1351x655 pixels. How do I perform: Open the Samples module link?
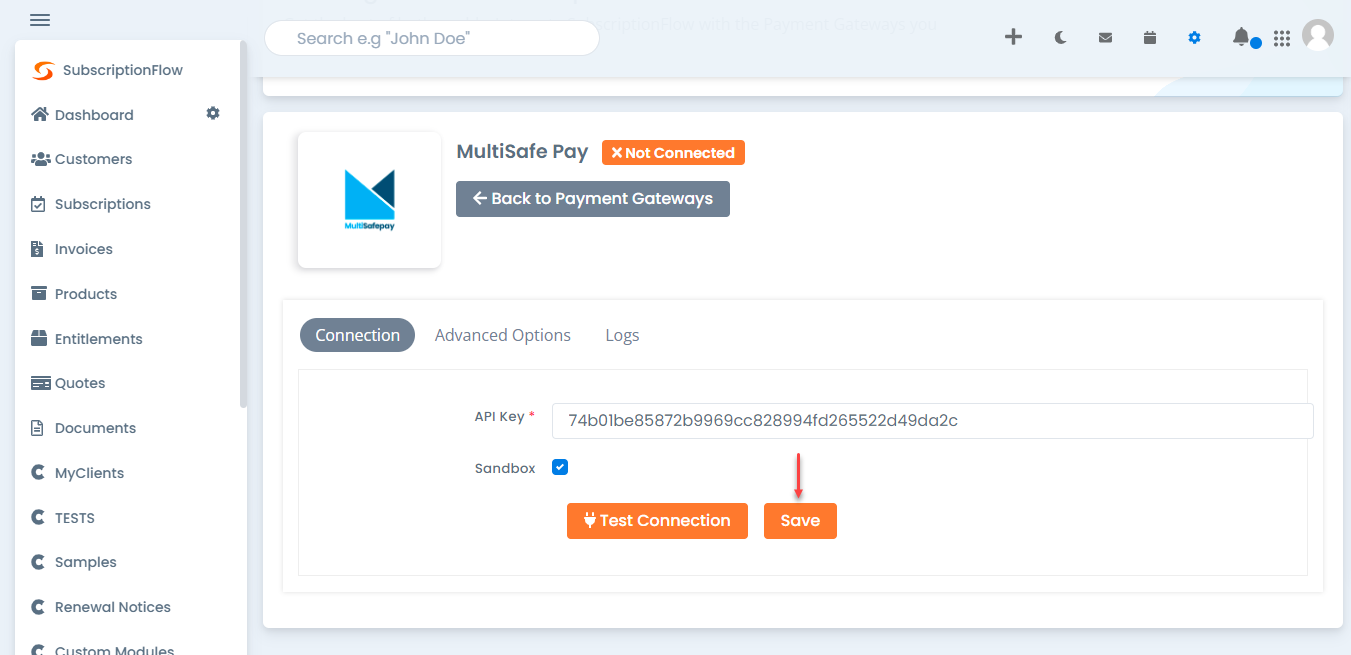(x=86, y=562)
